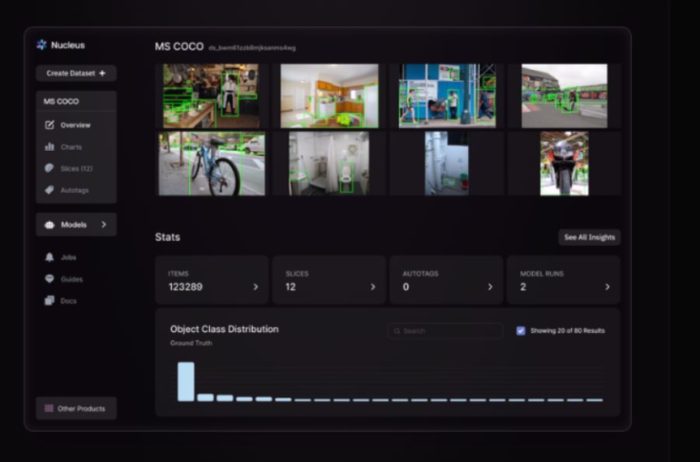The width and height of the screenshot is (700, 462).
Task: Click the object class Search field
Action: pos(445,330)
